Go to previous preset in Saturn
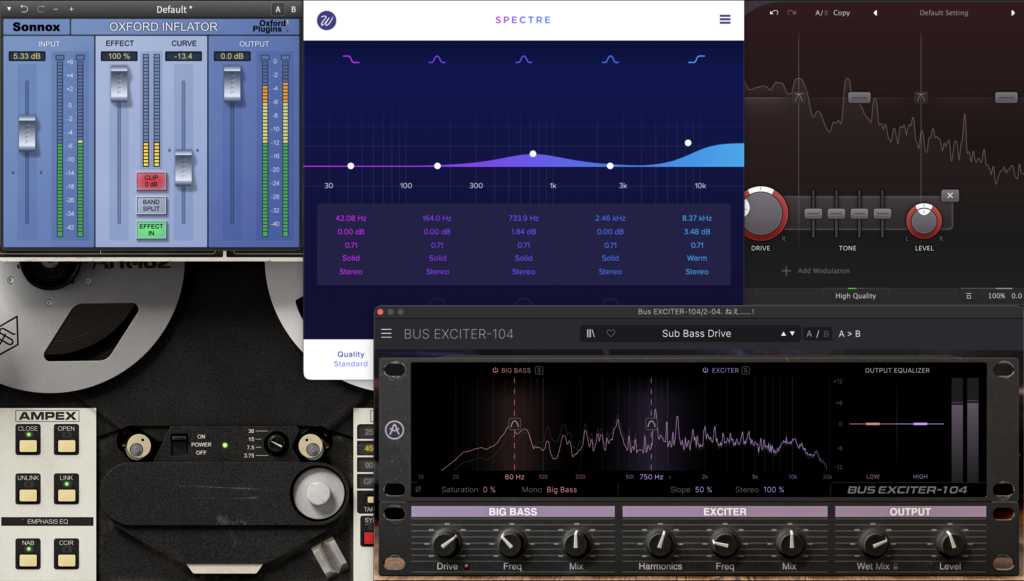The image size is (1024, 581). 875,12
